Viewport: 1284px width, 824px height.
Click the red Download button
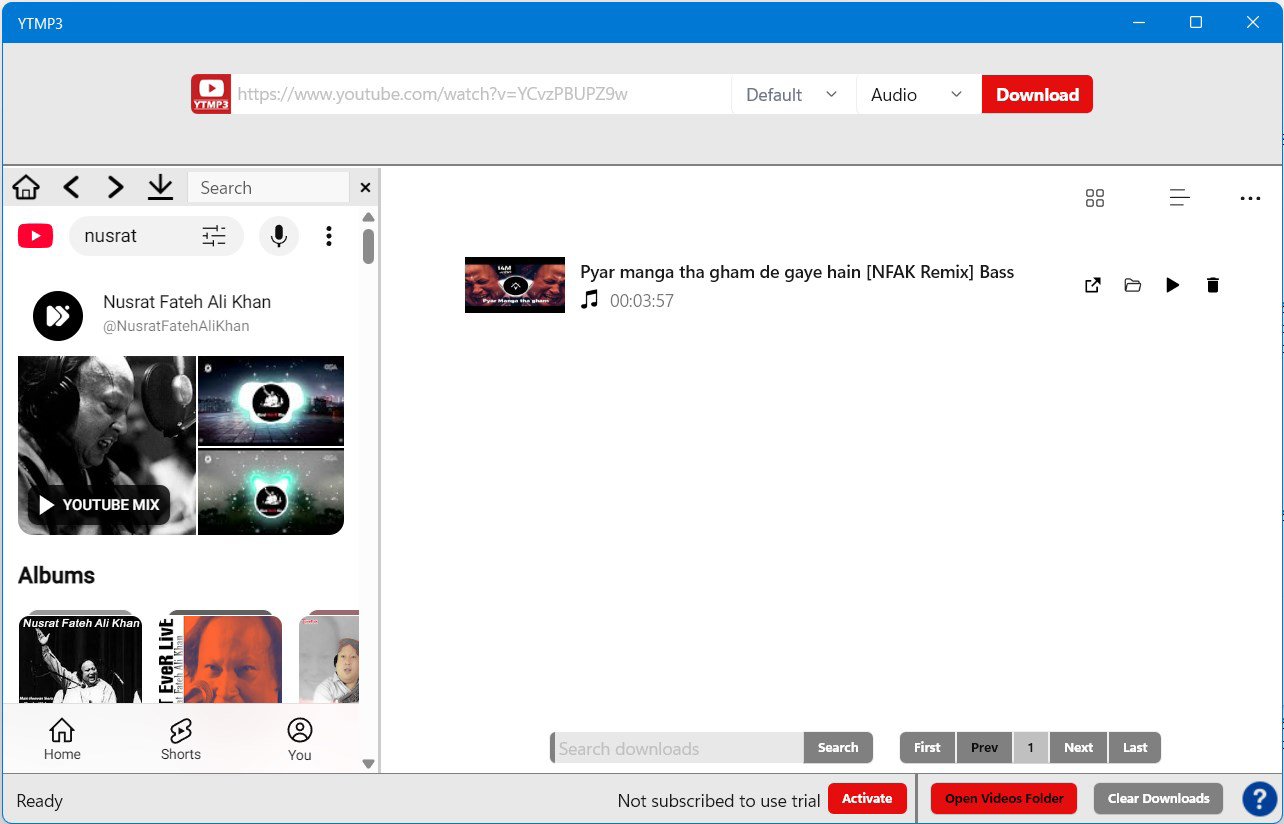[x=1037, y=94]
